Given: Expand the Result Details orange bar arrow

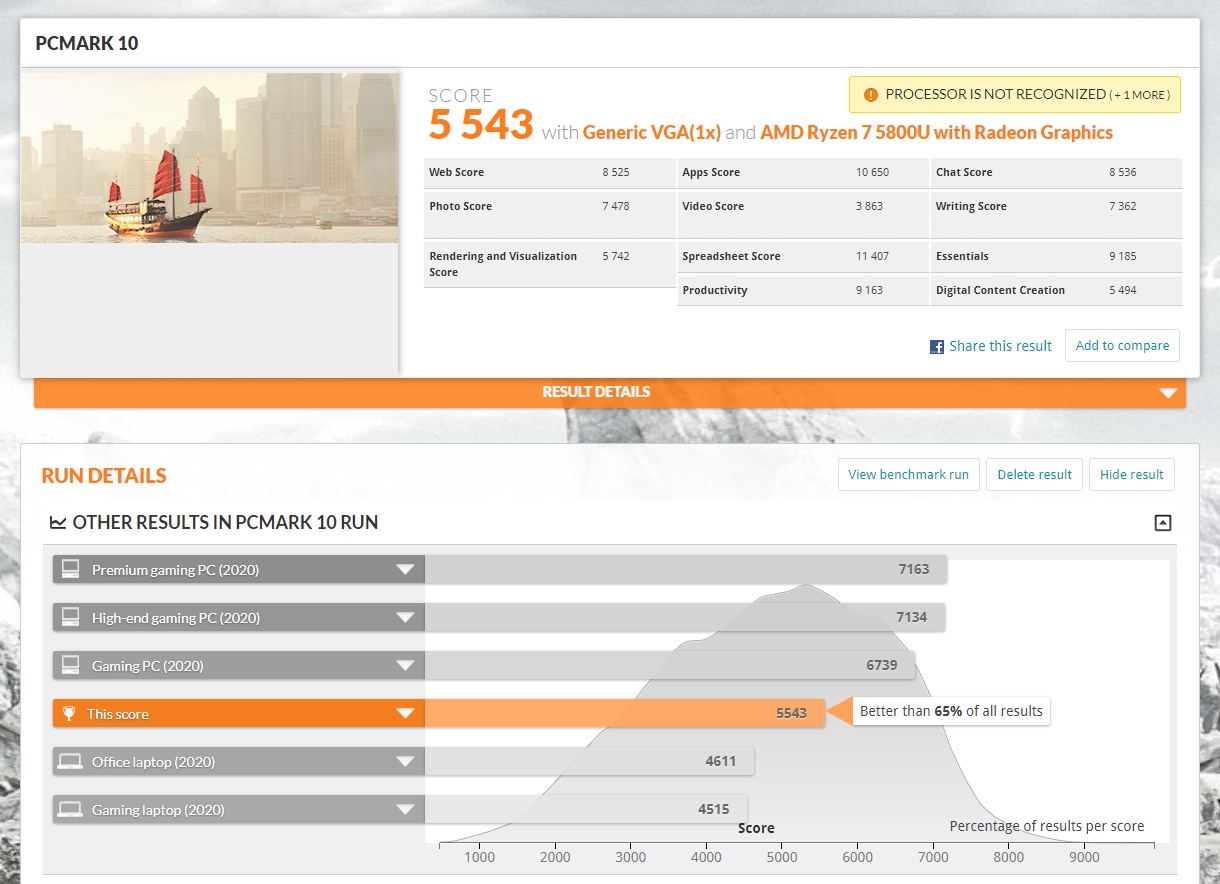Looking at the screenshot, I should pyautogui.click(x=1168, y=393).
